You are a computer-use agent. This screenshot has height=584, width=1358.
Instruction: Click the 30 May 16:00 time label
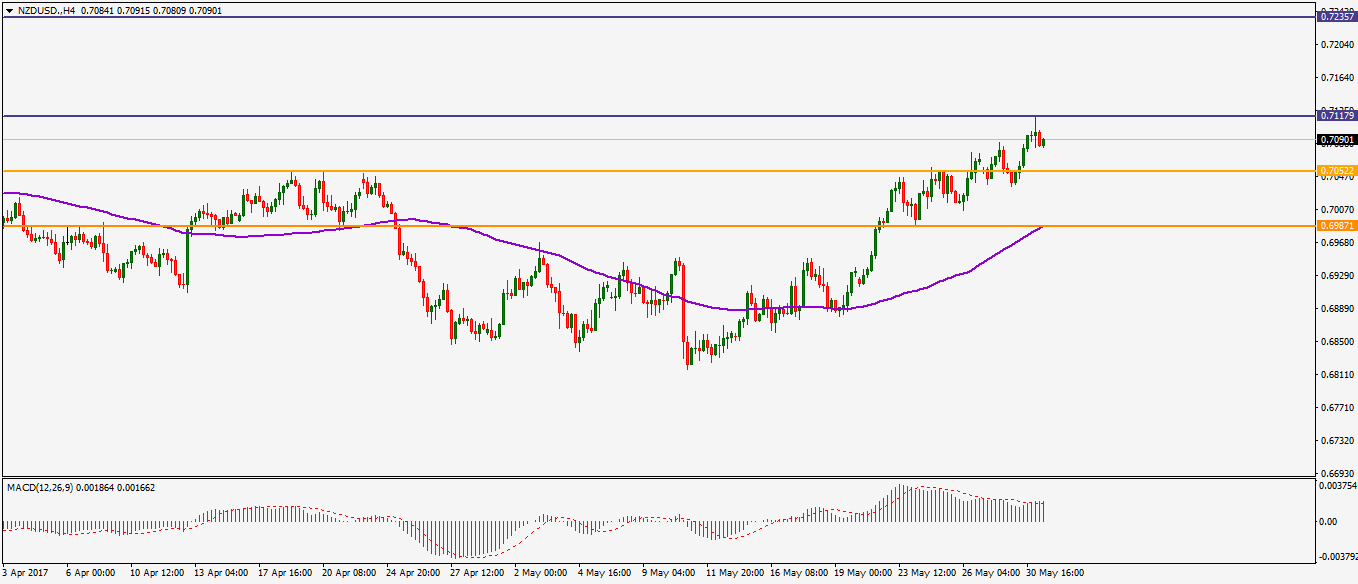(x=1055, y=573)
